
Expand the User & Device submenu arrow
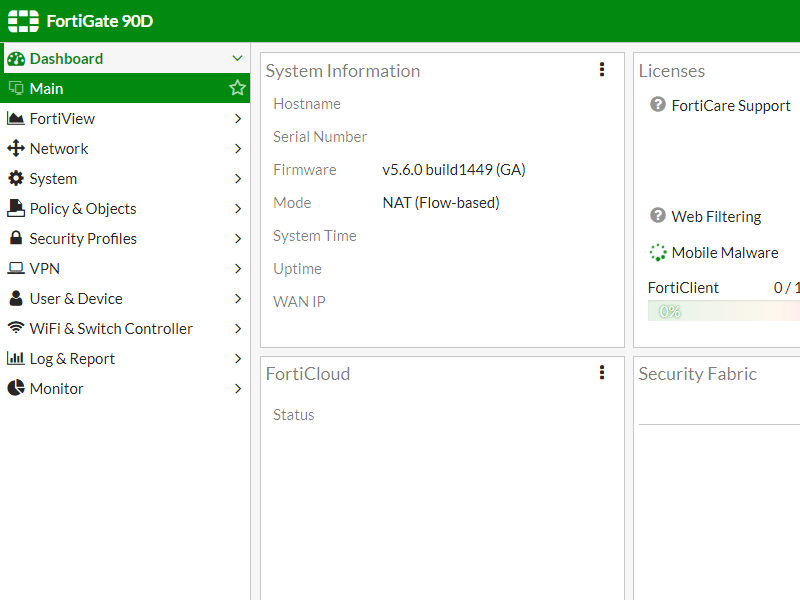click(238, 298)
